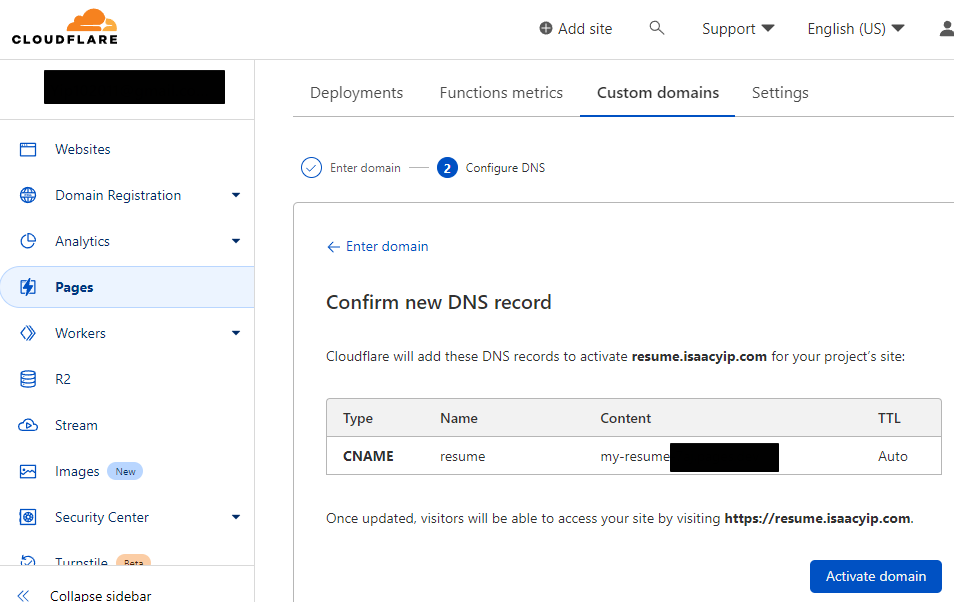The image size is (954, 602).
Task: Select the Images sidebar icon
Action: click(28, 471)
